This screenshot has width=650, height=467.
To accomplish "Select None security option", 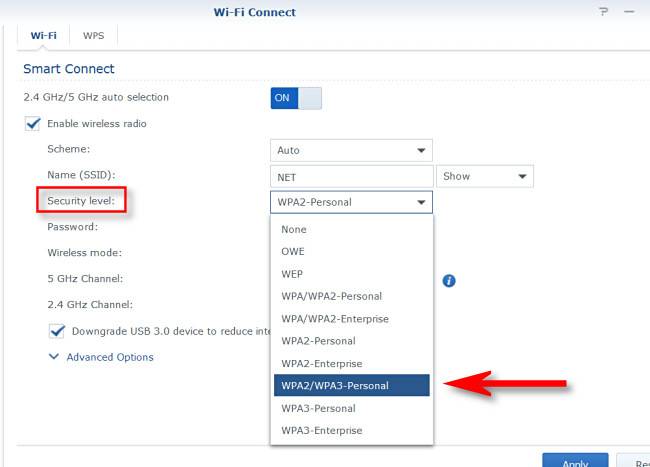I will [x=352, y=230].
